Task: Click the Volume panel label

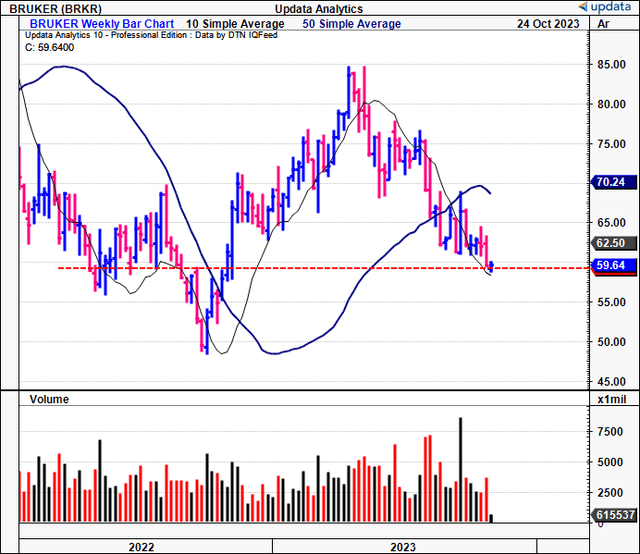Action: [x=49, y=399]
